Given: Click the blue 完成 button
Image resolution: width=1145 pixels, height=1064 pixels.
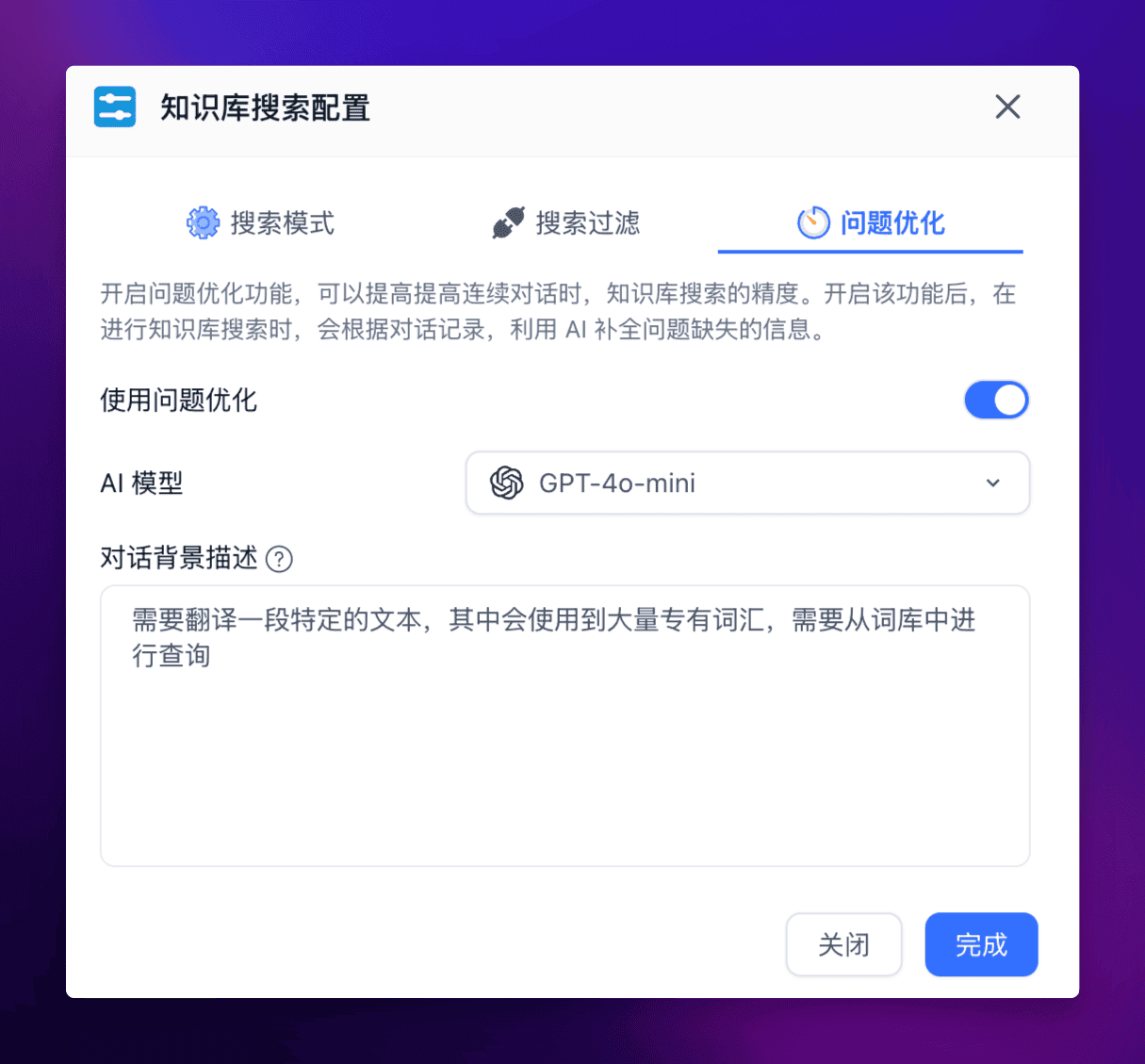Looking at the screenshot, I should 981,944.
